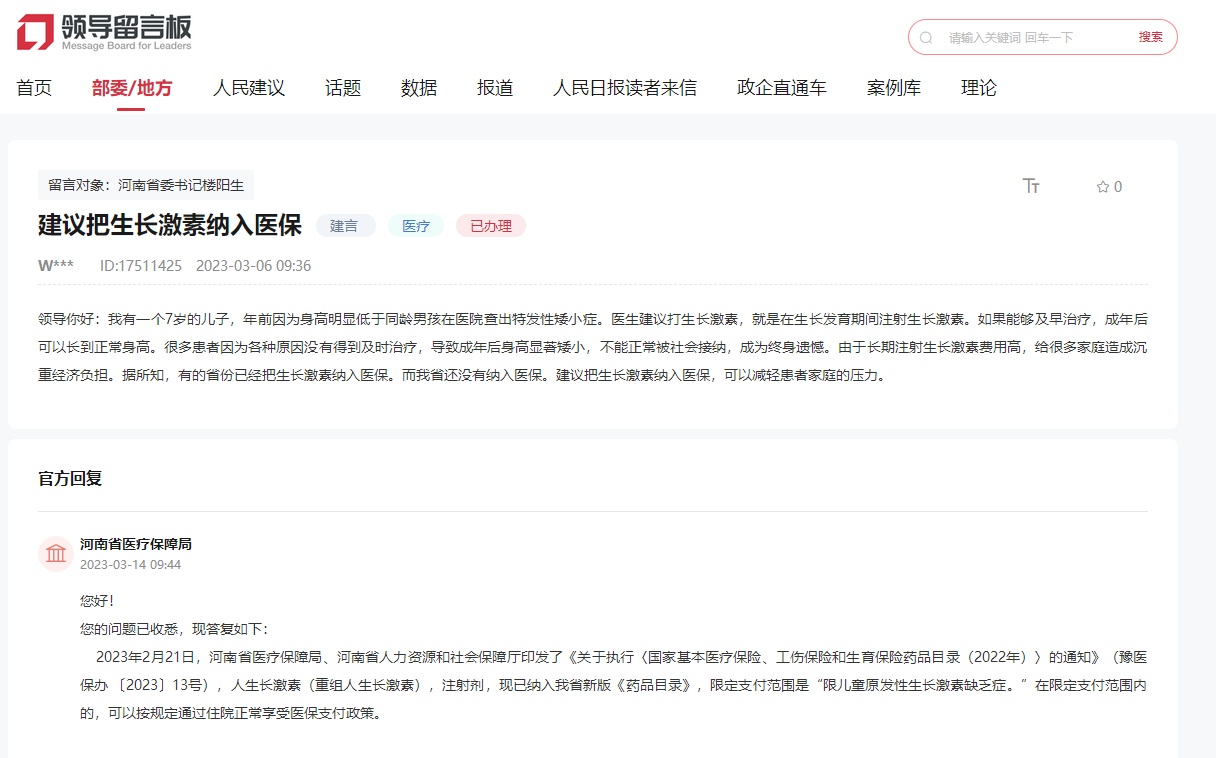The width and height of the screenshot is (1216, 758).
Task: Go to 政企直通车 page
Action: pyautogui.click(x=782, y=88)
